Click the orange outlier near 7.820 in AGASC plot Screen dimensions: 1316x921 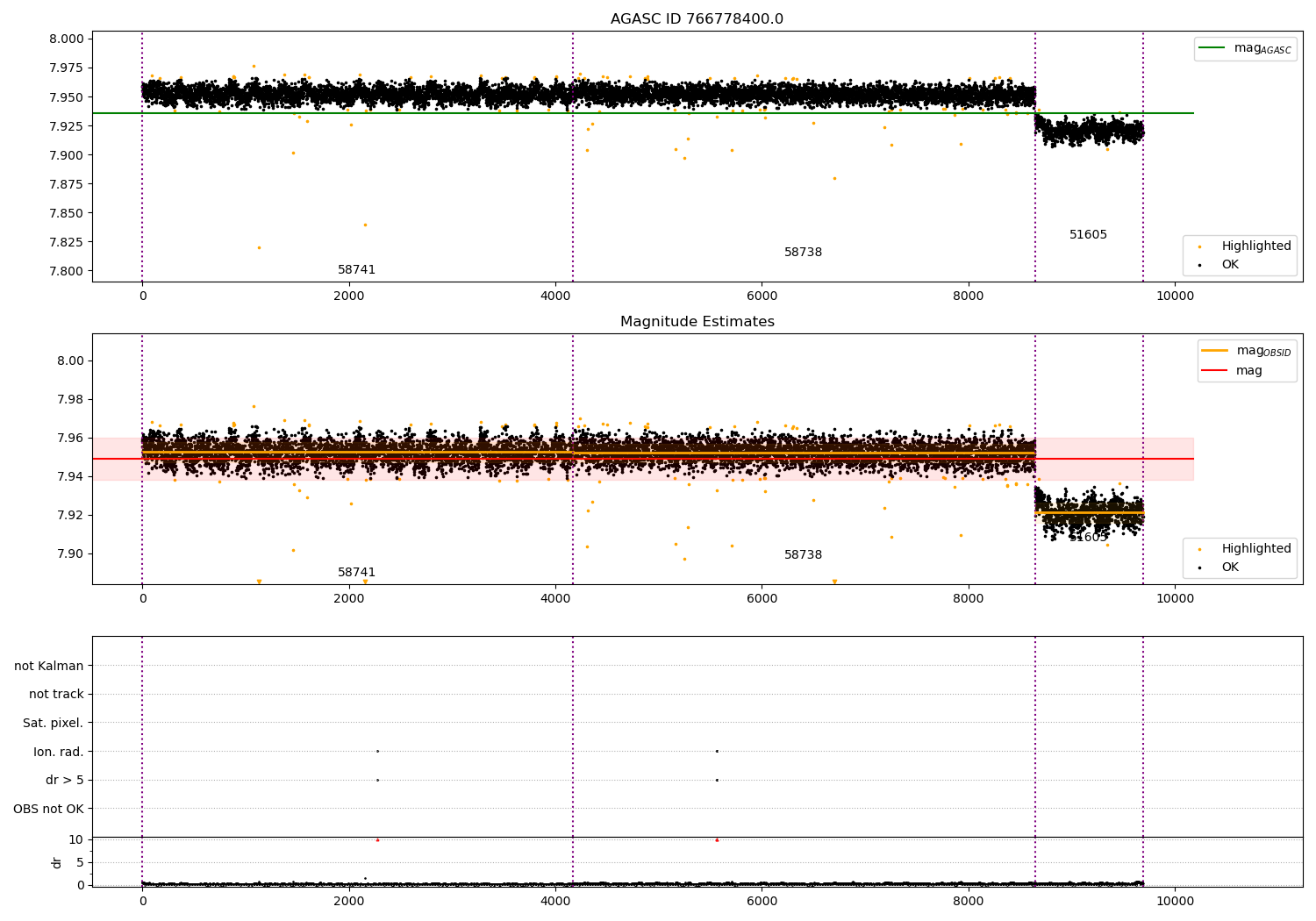tap(259, 247)
